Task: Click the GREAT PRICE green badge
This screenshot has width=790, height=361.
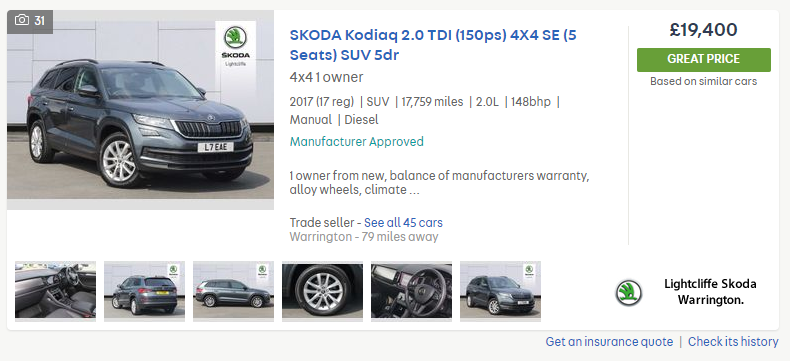Action: point(704,59)
